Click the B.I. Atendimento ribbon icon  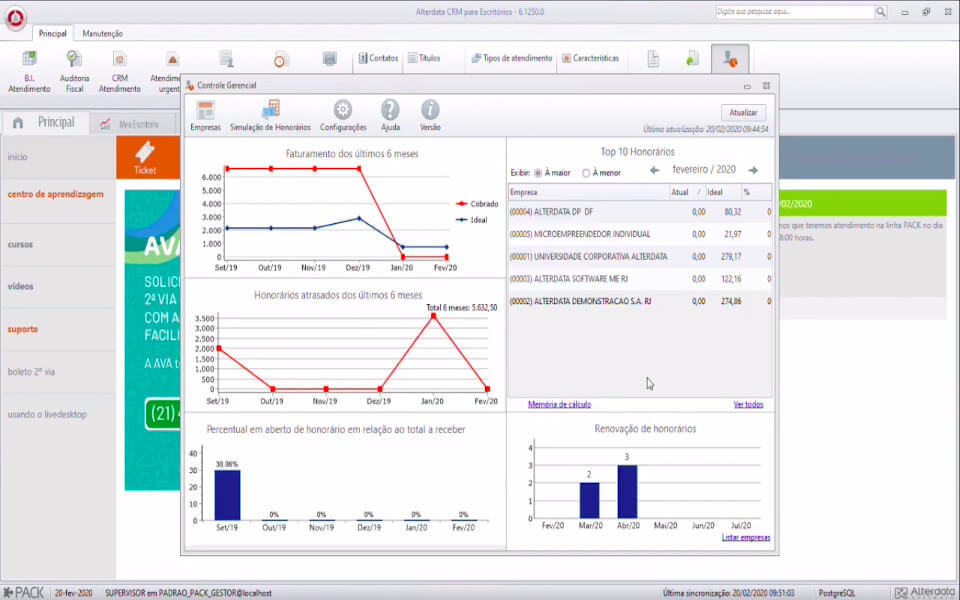click(29, 72)
